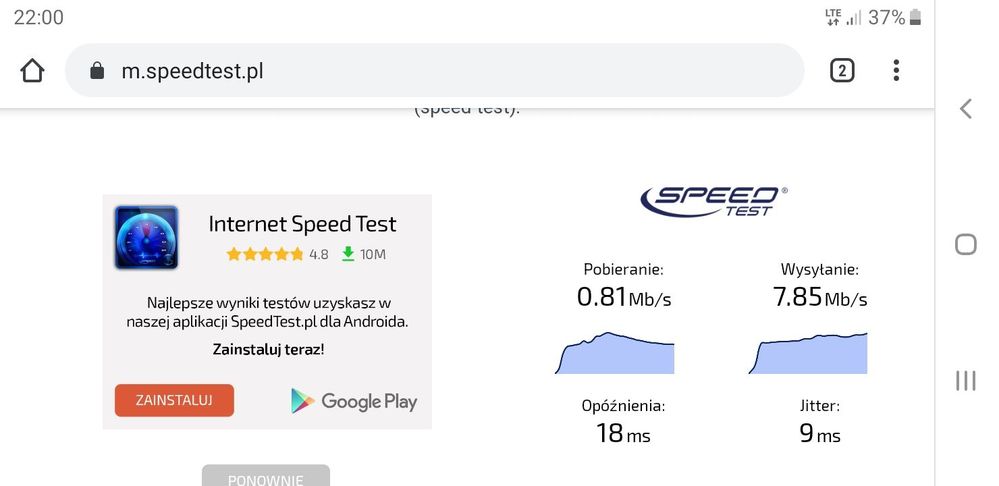Tap the Pobieranie download speed graph
Image resolution: width=999 pixels, height=486 pixels.
[614, 354]
